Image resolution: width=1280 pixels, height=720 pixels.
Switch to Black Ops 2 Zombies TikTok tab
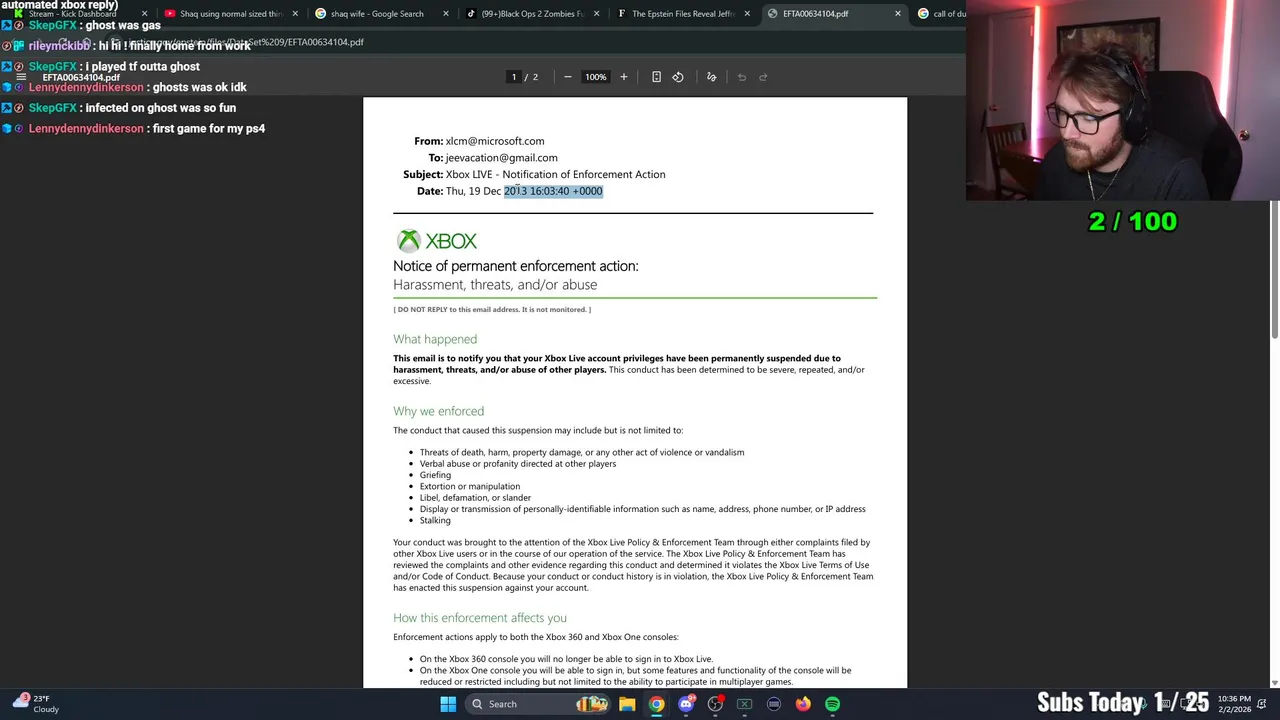[532, 14]
